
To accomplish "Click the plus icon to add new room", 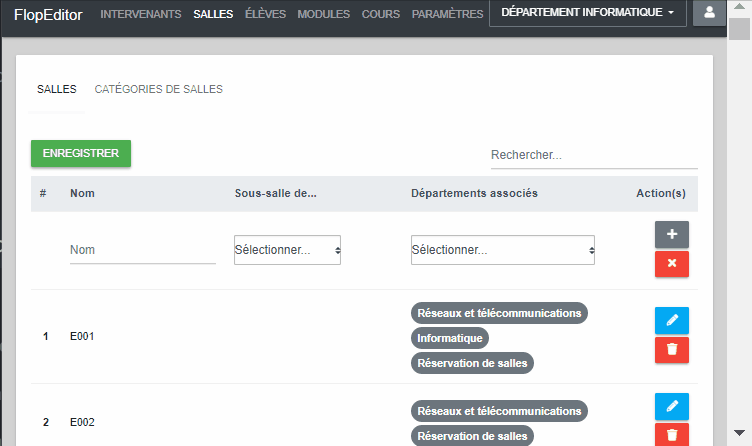I will (x=672, y=234).
